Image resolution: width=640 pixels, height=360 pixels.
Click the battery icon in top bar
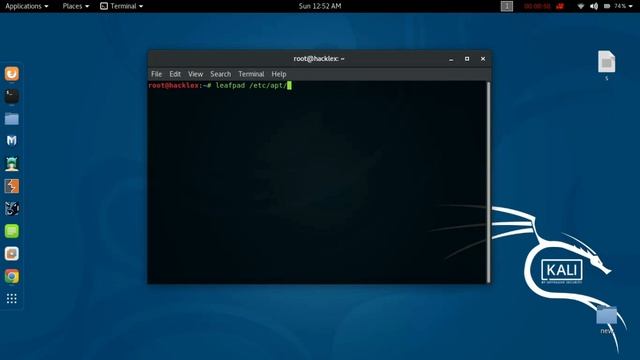click(607, 6)
